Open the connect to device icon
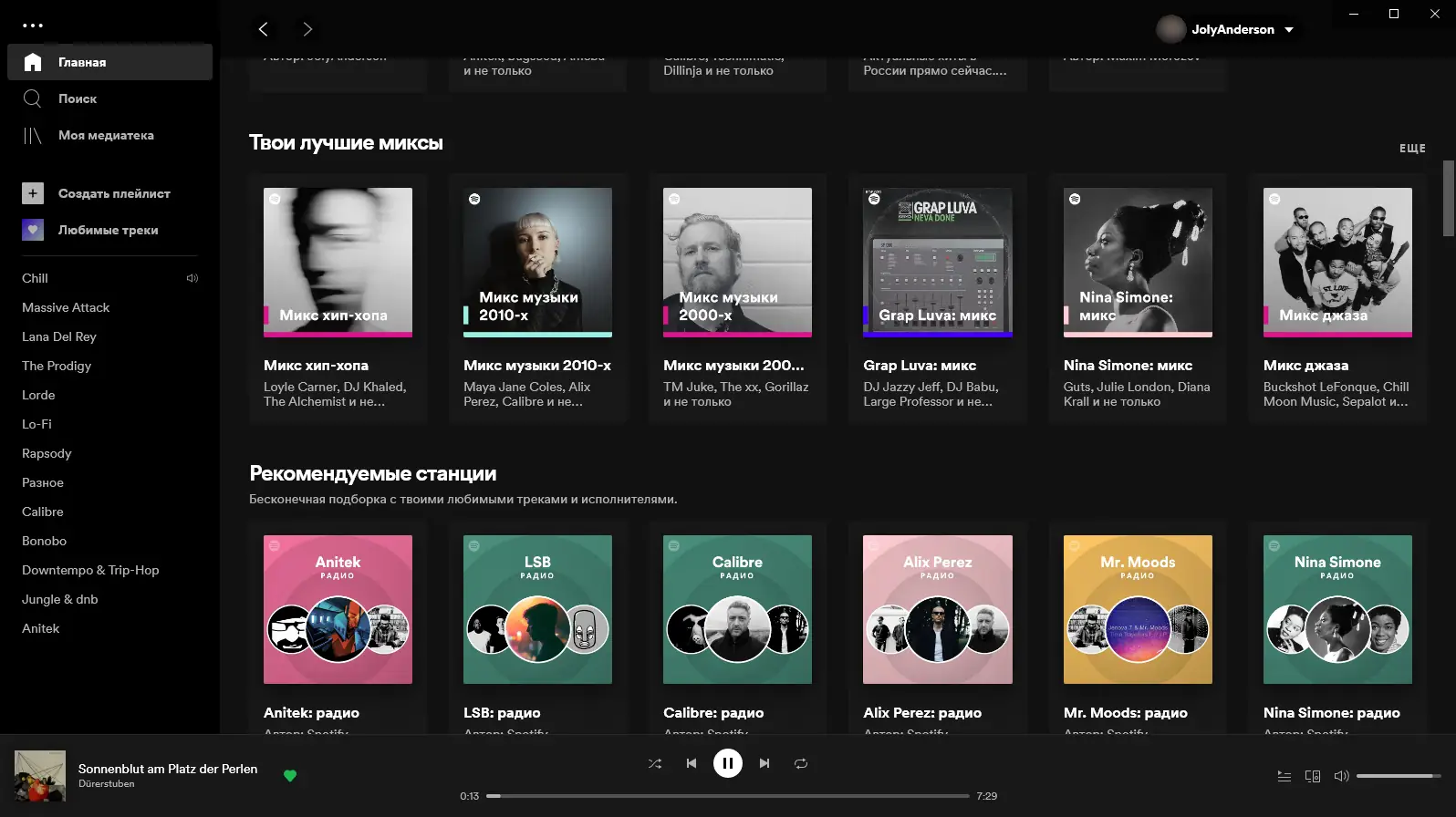This screenshot has height=817, width=1456. tap(1313, 776)
